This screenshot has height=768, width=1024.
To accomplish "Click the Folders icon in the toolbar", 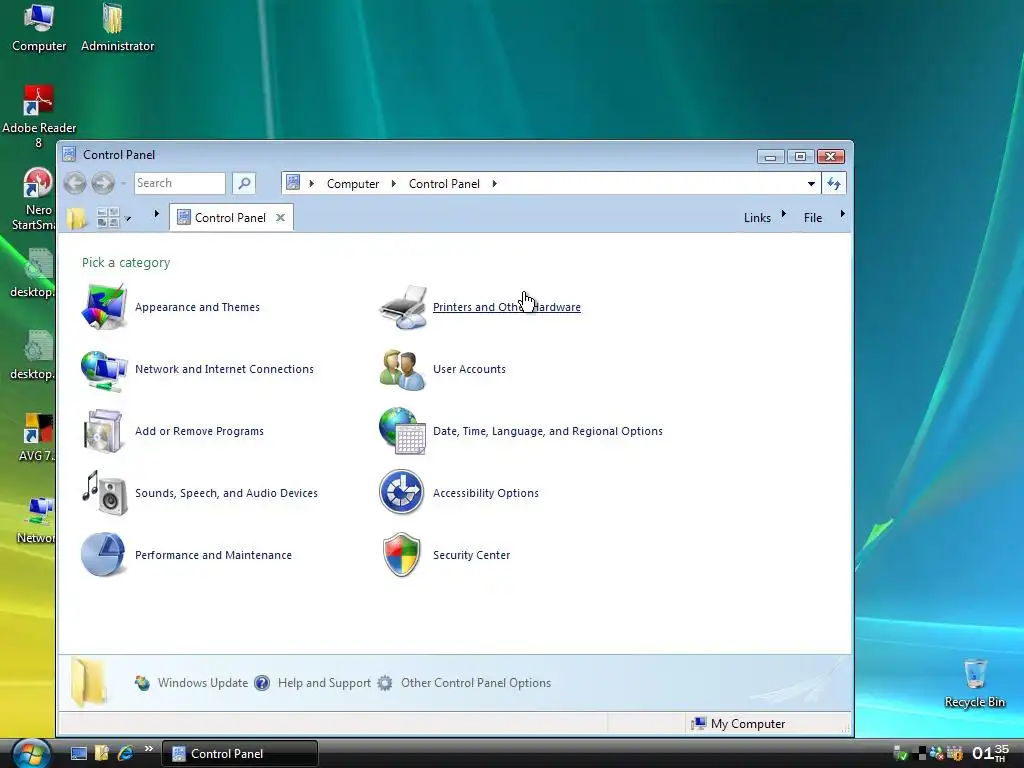I will pyautogui.click(x=76, y=218).
